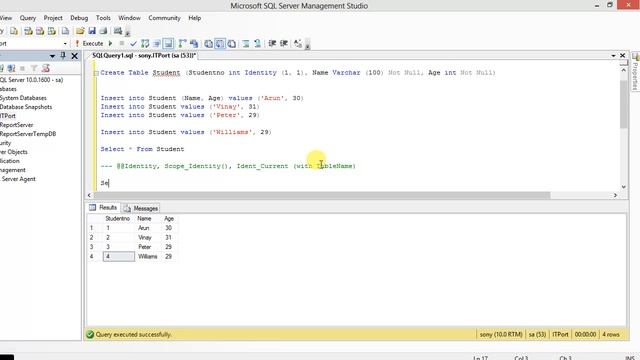Open the Tools menu
This screenshot has width=640, height=360.
point(103,18)
